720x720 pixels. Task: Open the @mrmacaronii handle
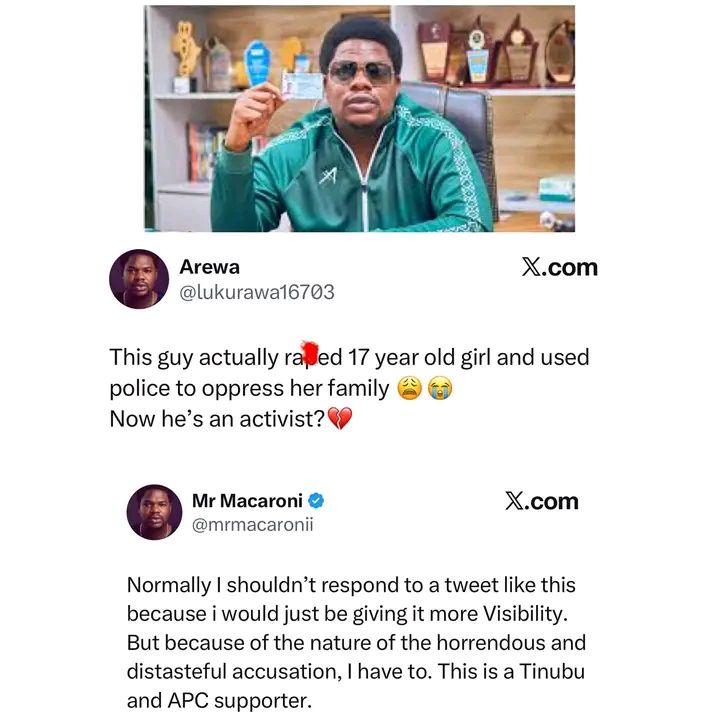[x=252, y=525]
